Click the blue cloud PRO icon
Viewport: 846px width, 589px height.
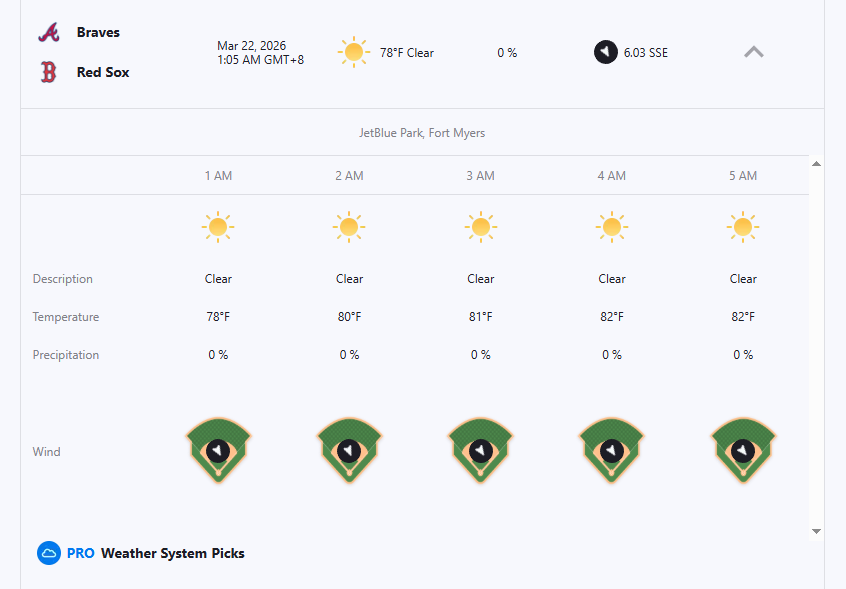pyautogui.click(x=49, y=553)
